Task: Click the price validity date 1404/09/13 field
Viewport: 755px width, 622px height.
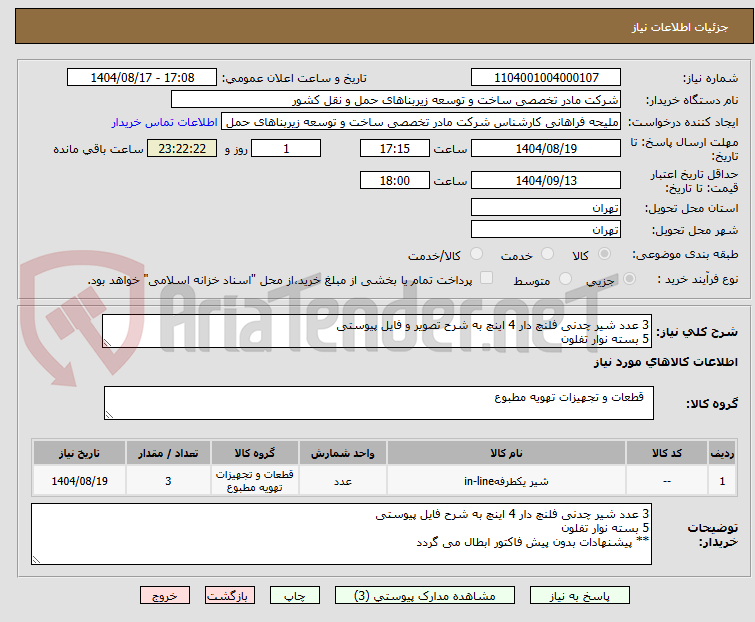Action: pos(546,180)
